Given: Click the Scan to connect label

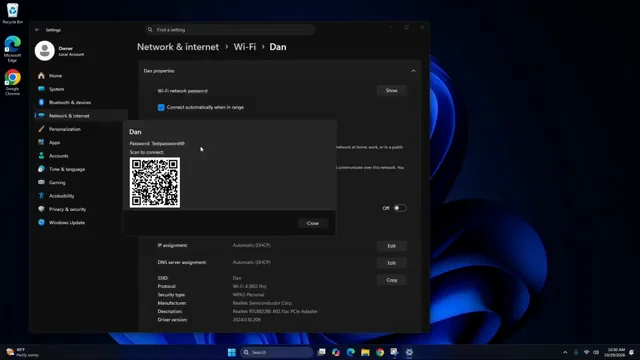Looking at the screenshot, I should (x=147, y=152).
